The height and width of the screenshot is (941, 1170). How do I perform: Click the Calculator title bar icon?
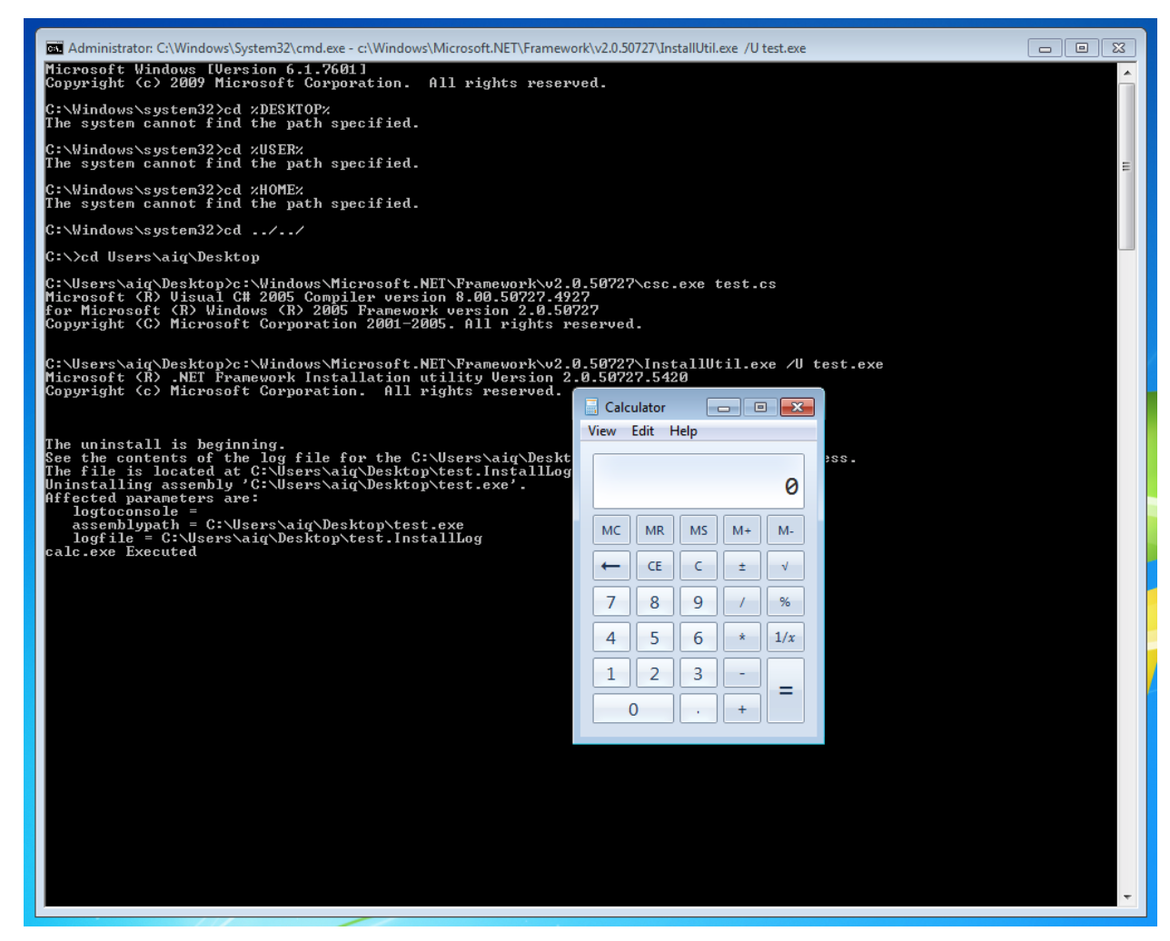pos(592,407)
